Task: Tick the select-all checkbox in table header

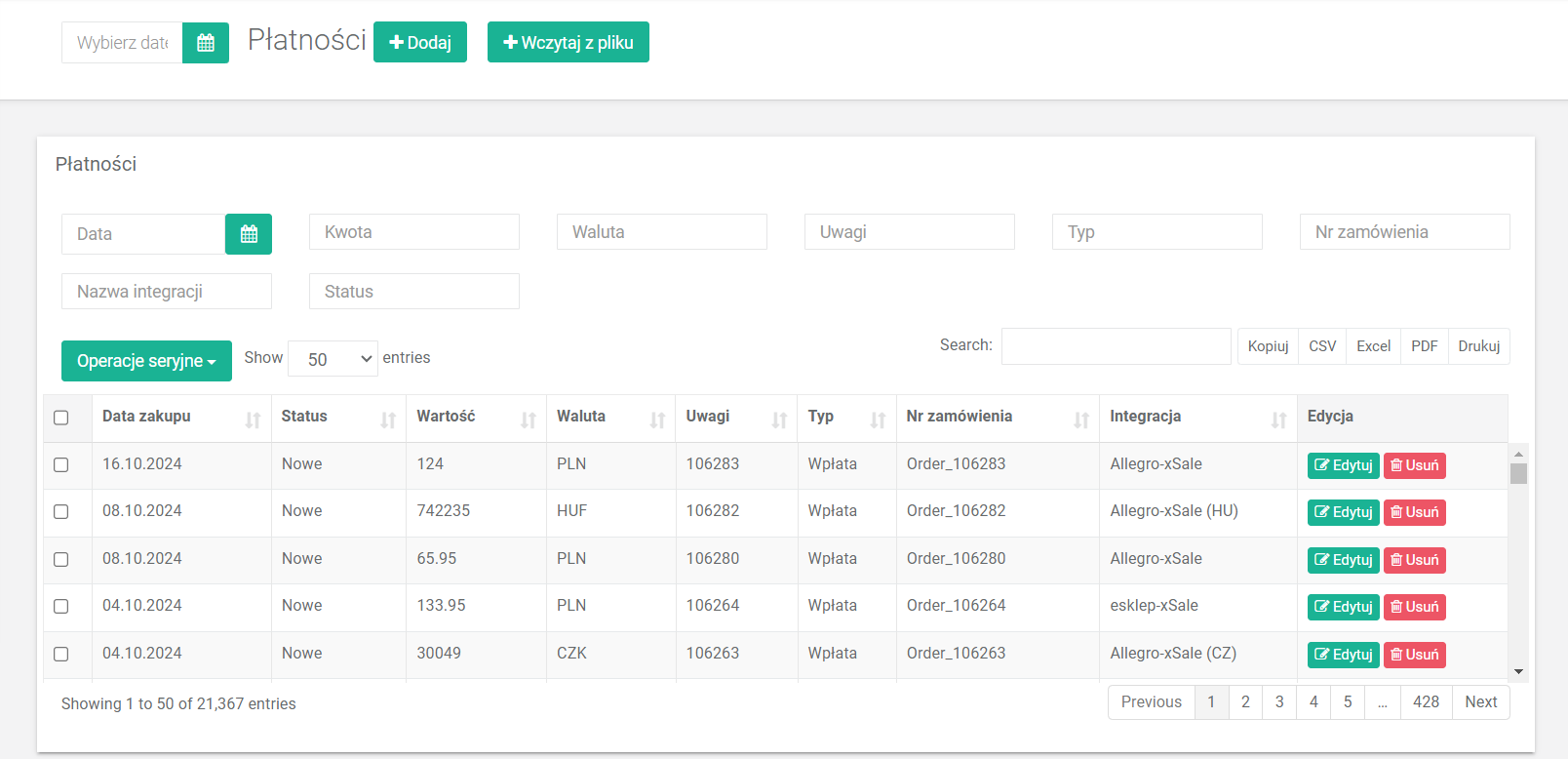Action: coord(61,418)
